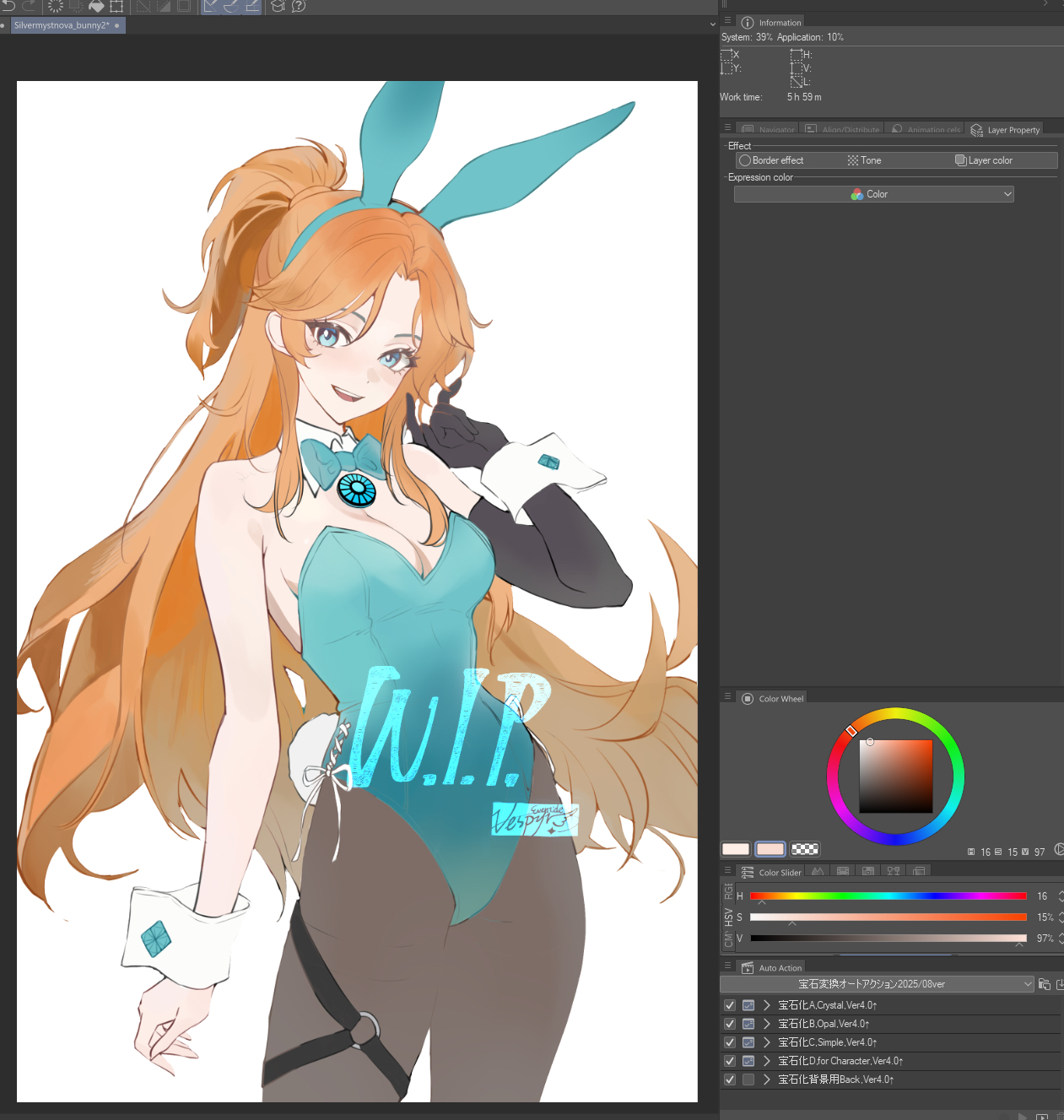Click the Undo arrow icon
Viewport: 1064px width, 1120px height.
[x=9, y=5]
